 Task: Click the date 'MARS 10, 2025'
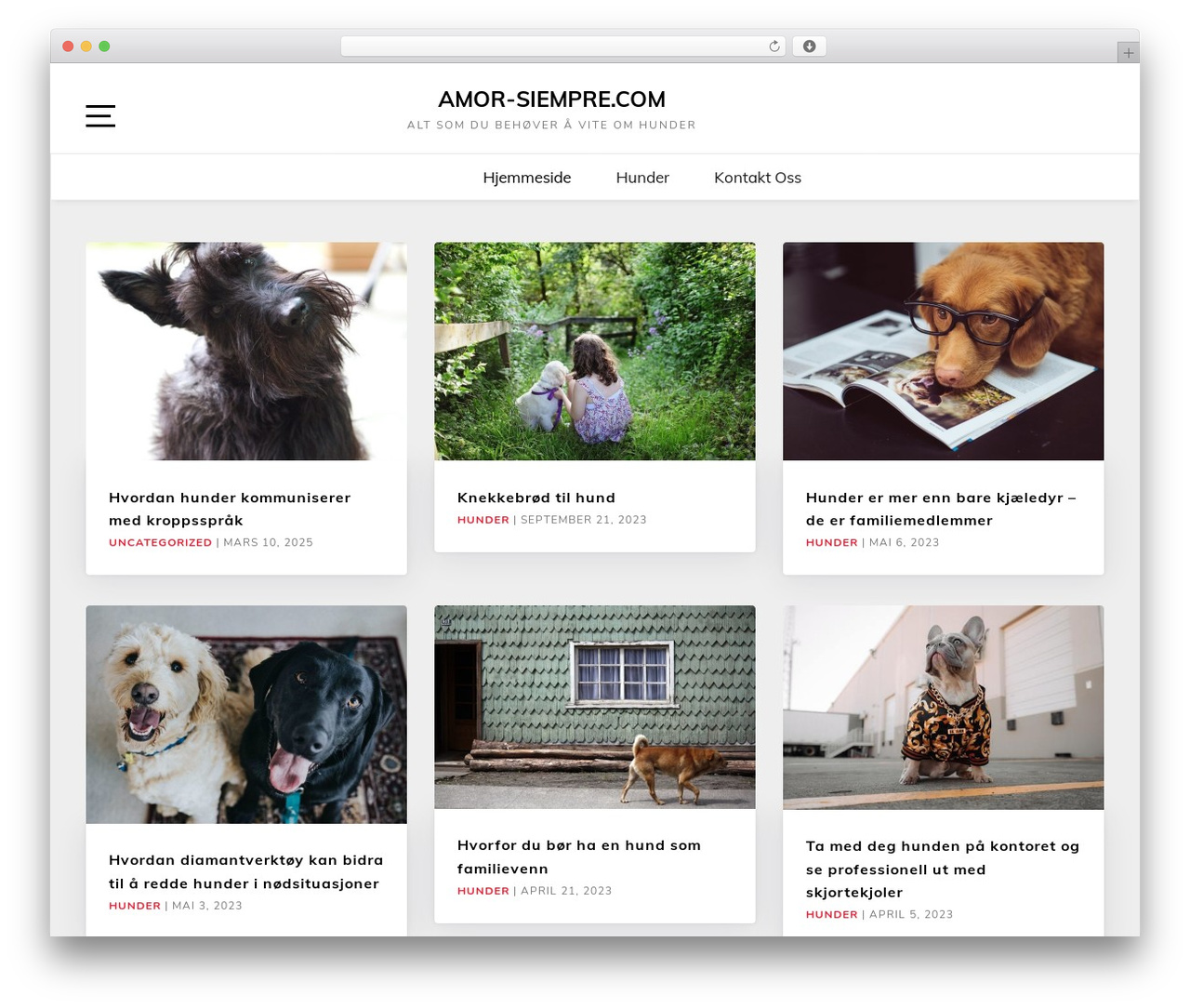(268, 542)
